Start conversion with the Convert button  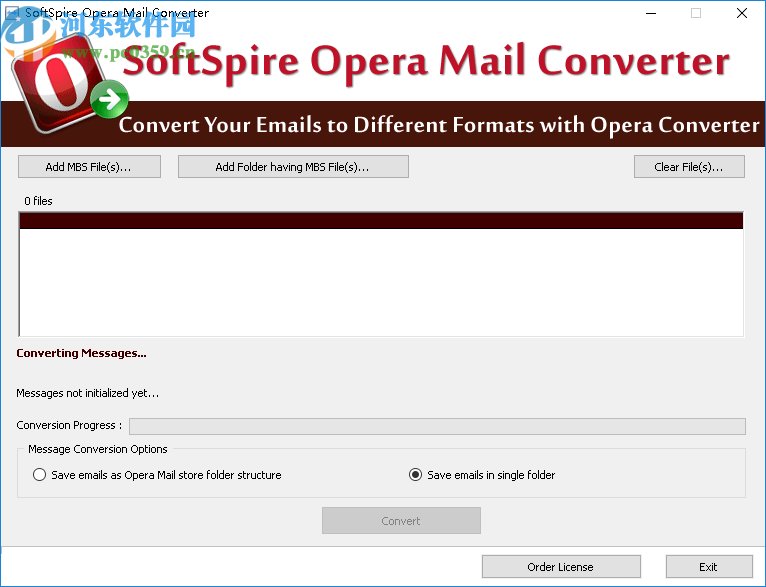[x=401, y=521]
